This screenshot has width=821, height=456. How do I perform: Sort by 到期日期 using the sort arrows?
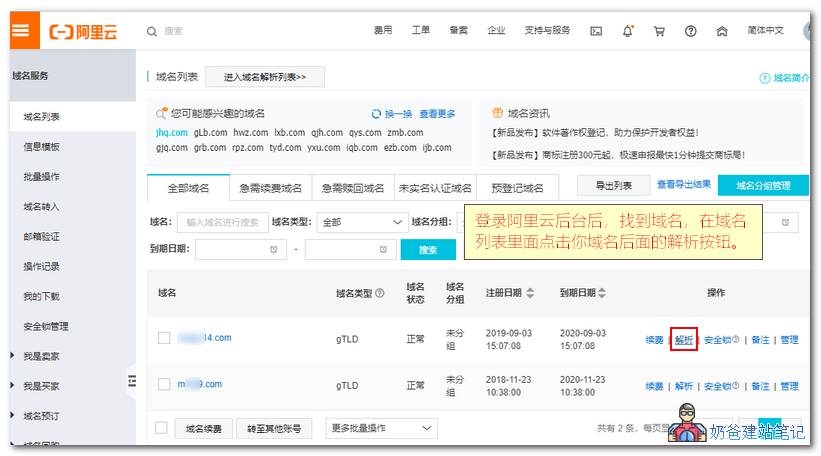point(602,293)
